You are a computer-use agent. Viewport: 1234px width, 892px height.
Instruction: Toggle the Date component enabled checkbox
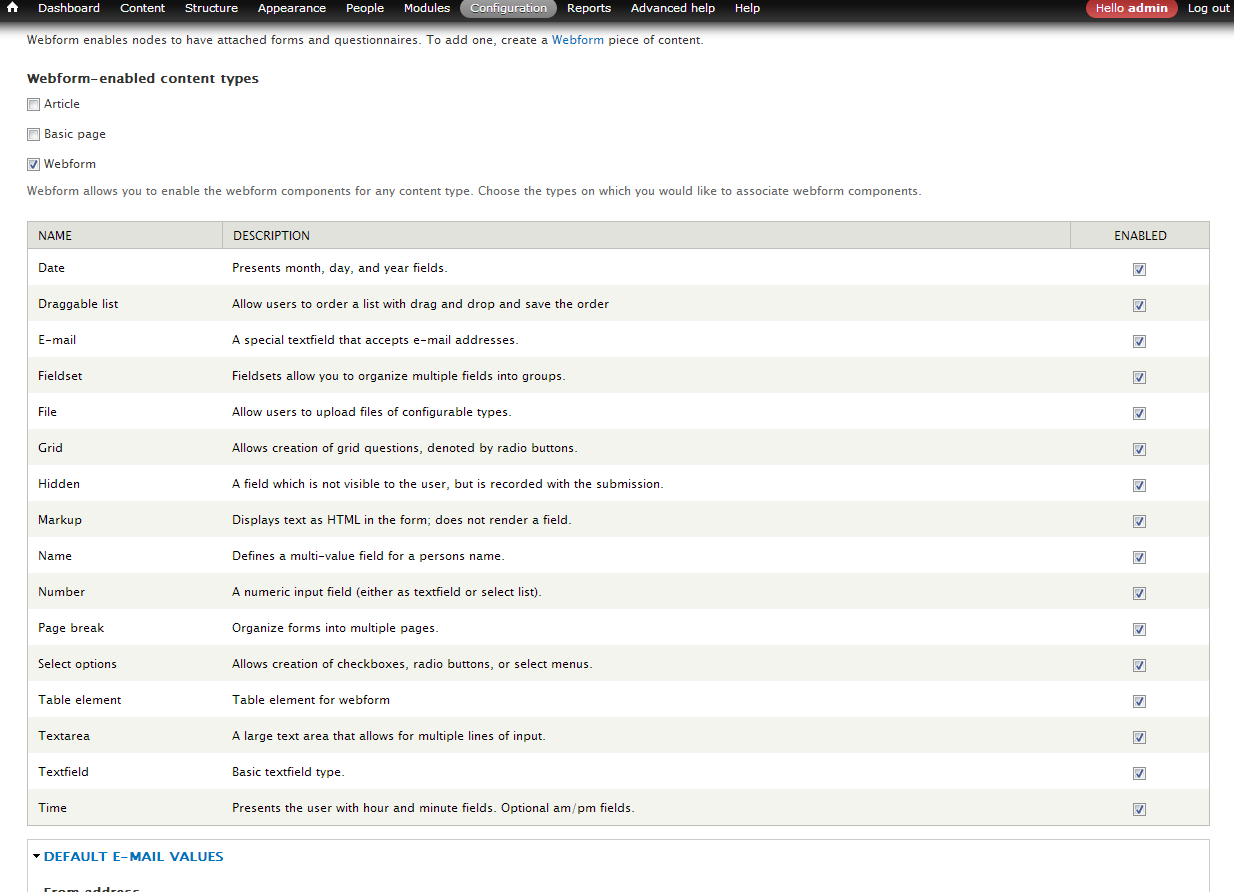[1140, 269]
